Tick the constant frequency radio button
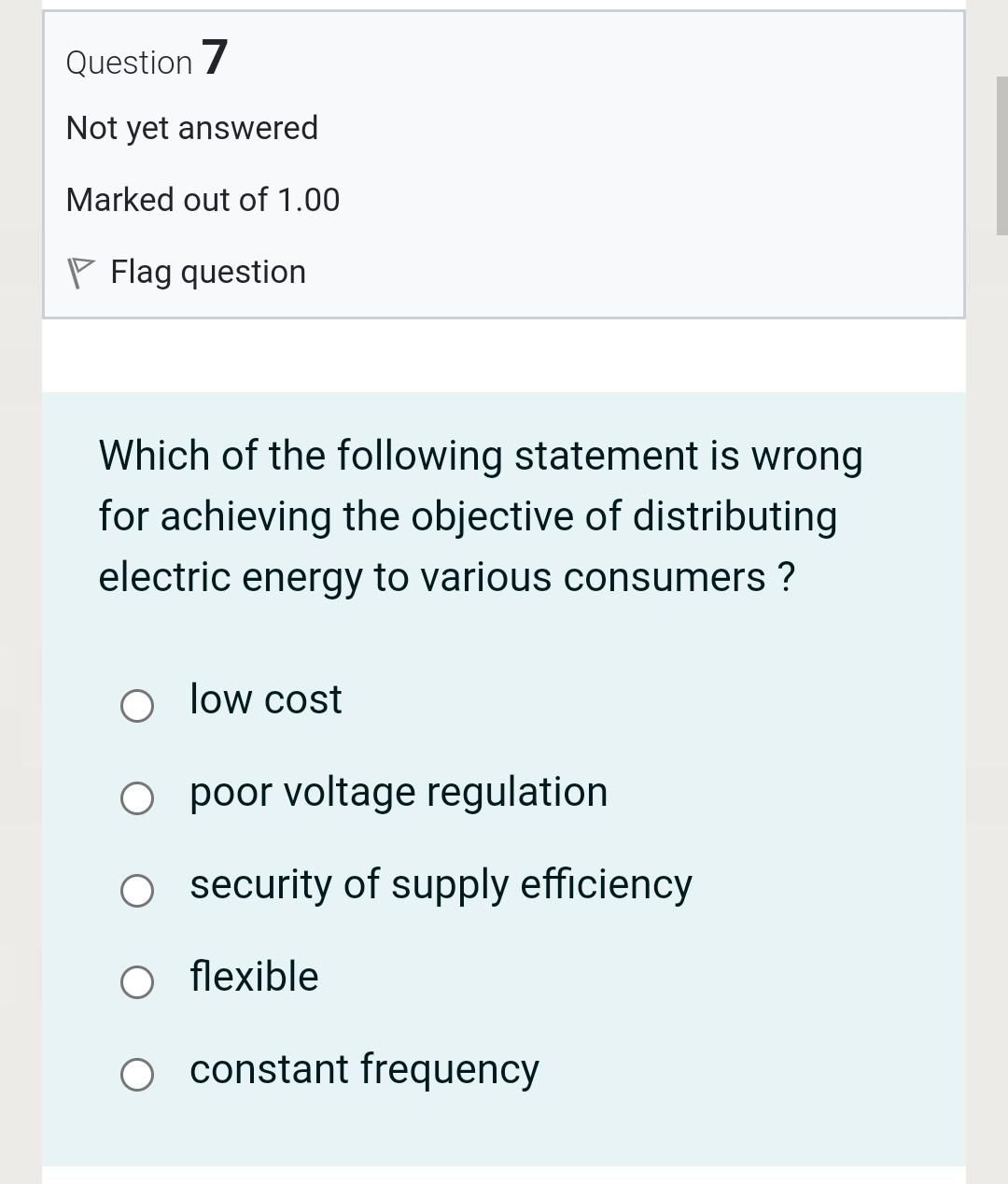 pyautogui.click(x=137, y=1075)
